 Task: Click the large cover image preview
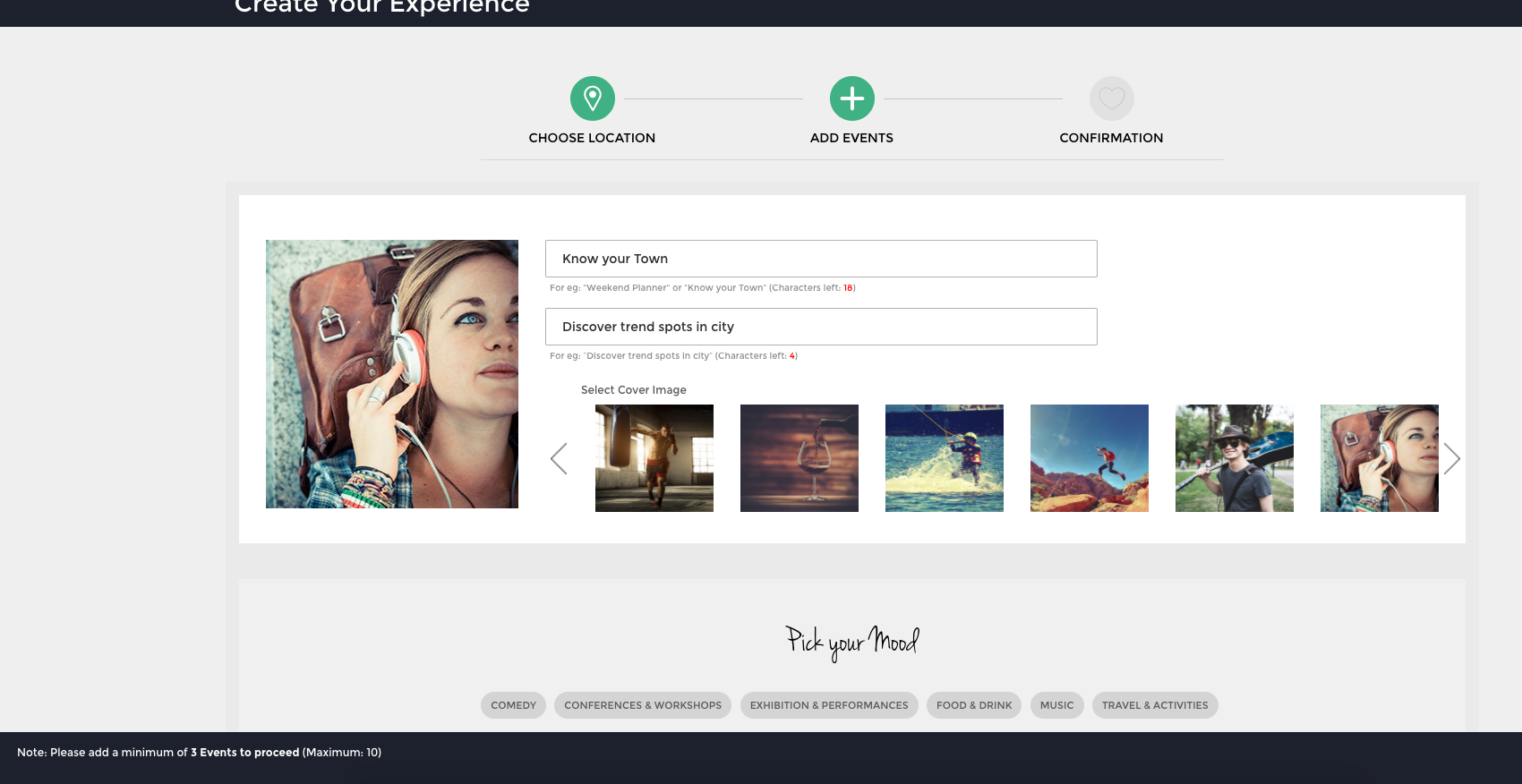point(392,374)
